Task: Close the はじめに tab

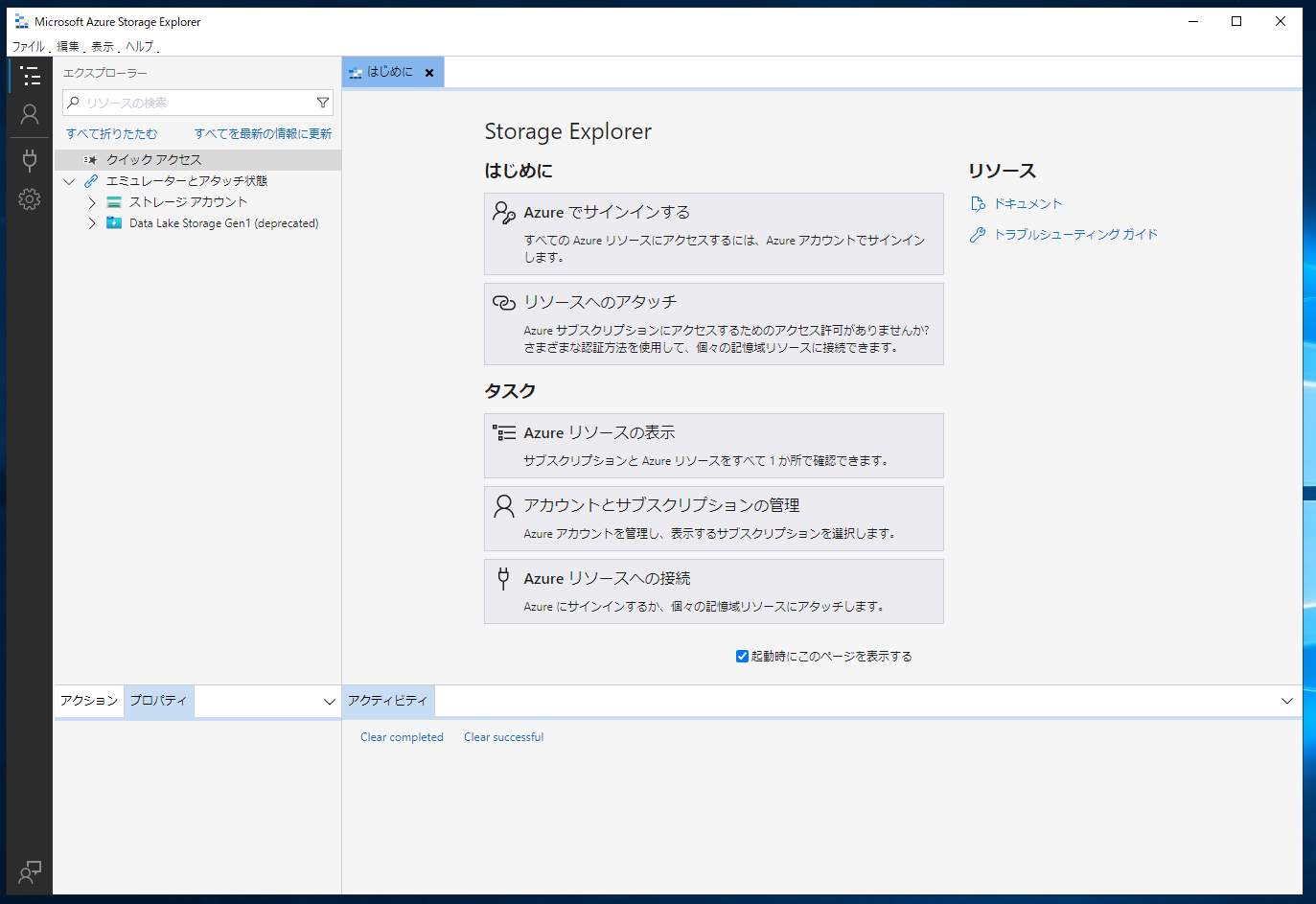Action: [x=429, y=73]
